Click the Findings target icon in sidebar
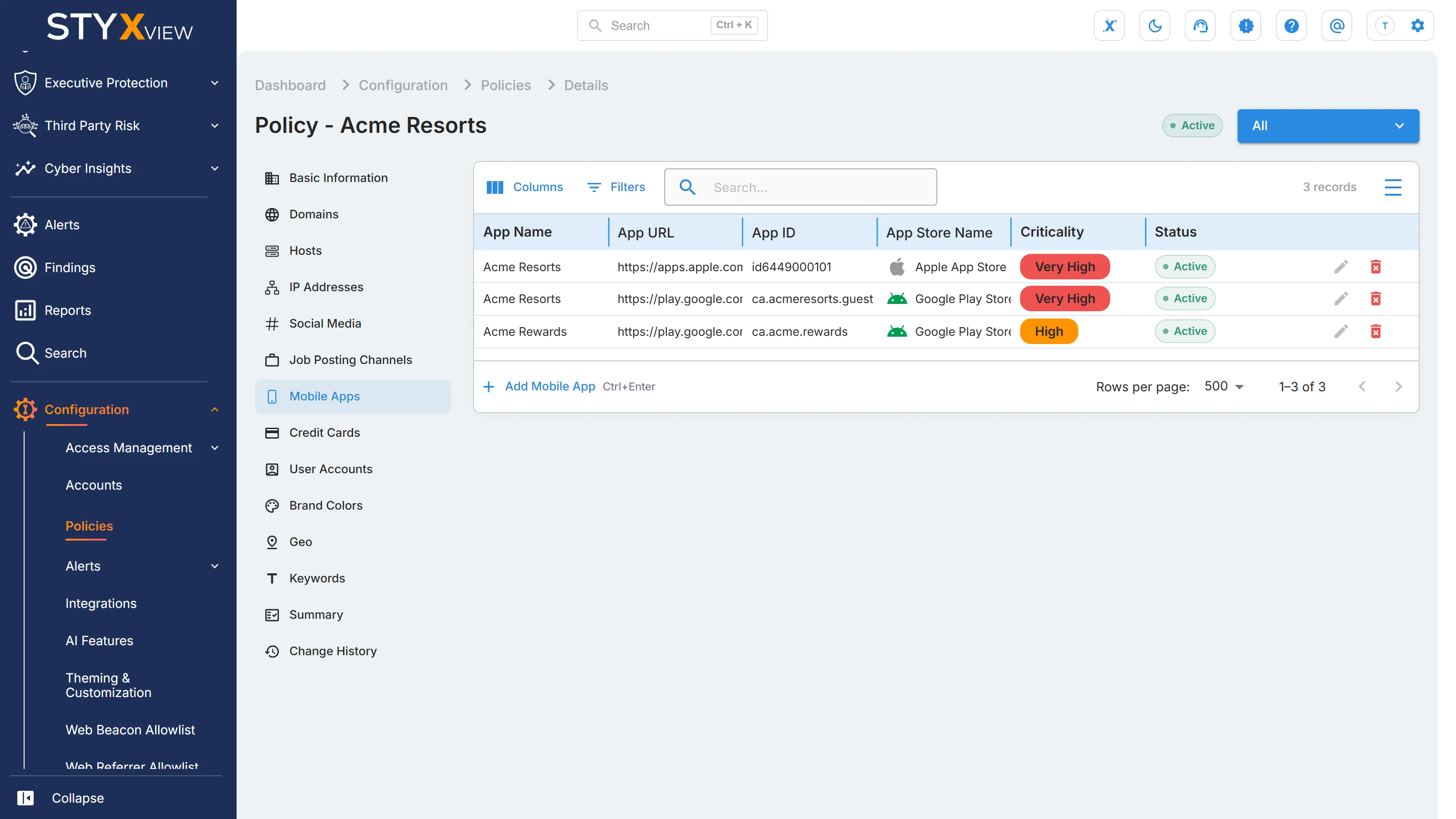Viewport: 1456px width, 819px height. (x=25, y=268)
